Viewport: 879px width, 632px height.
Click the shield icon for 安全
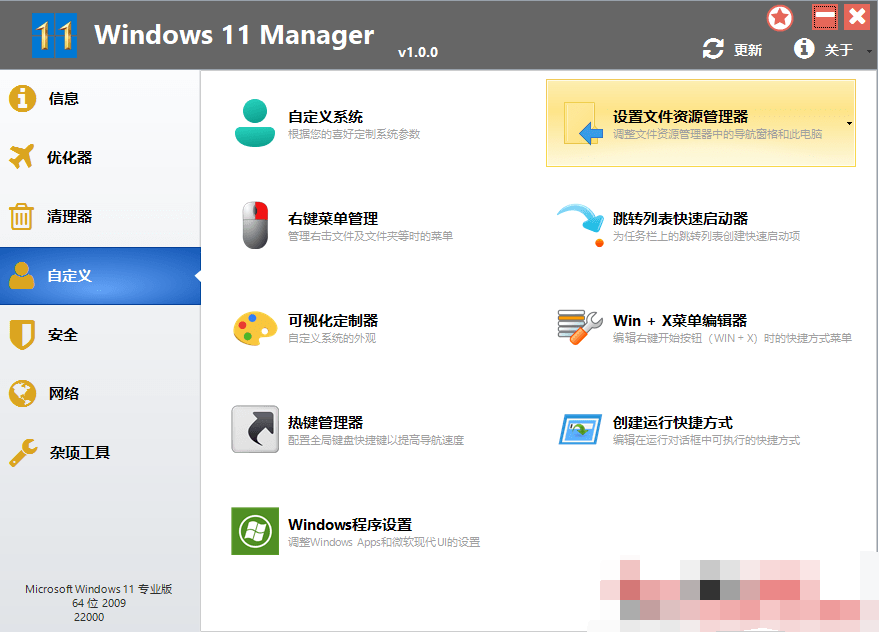click(22, 335)
